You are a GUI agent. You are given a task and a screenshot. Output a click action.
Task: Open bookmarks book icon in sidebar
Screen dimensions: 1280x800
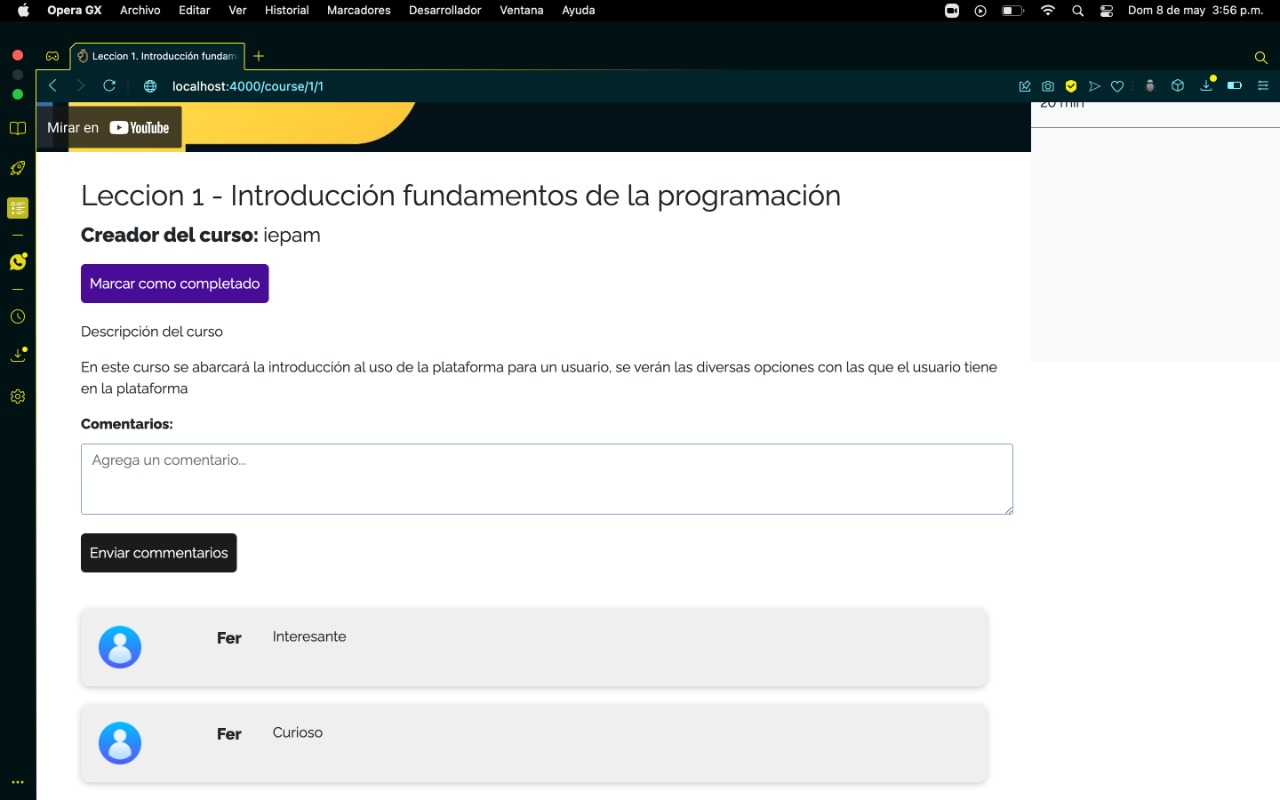(17, 128)
